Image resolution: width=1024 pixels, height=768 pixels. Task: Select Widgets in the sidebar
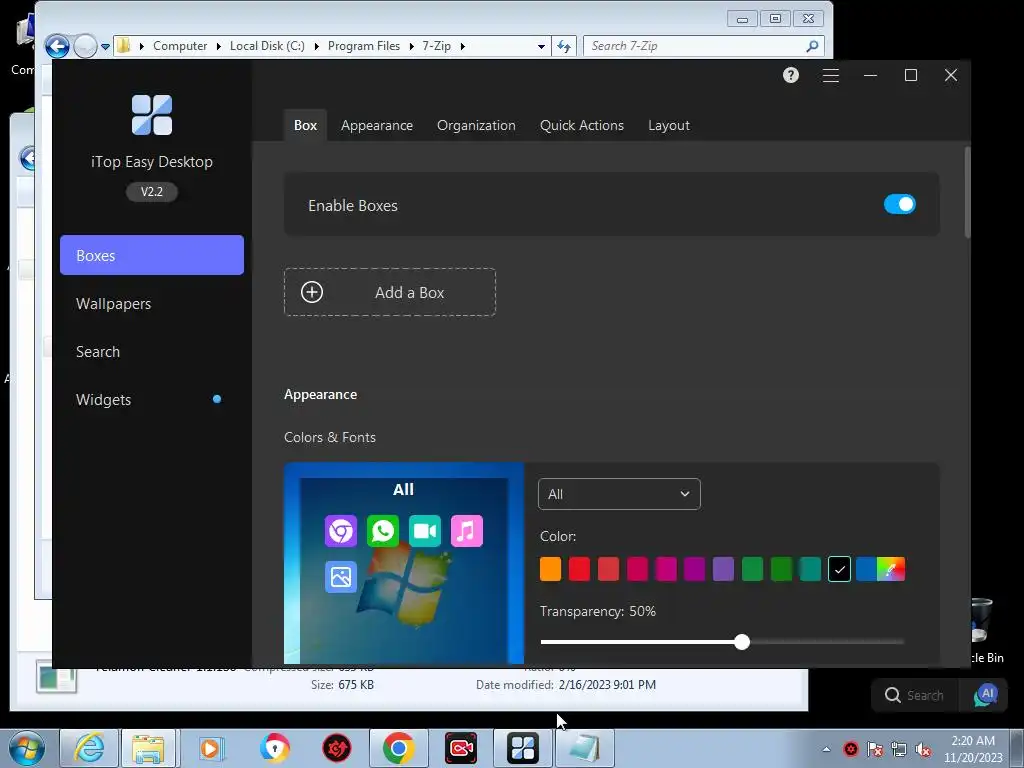click(152, 400)
